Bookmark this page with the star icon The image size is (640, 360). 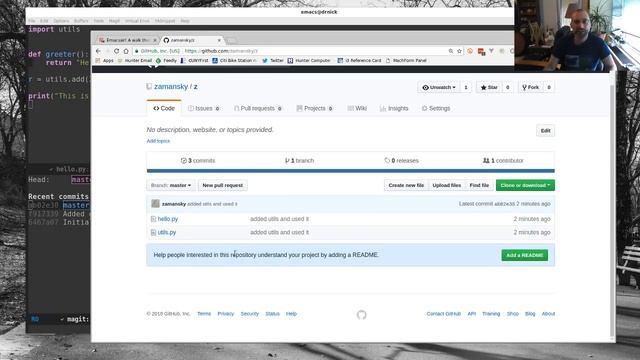(460, 51)
